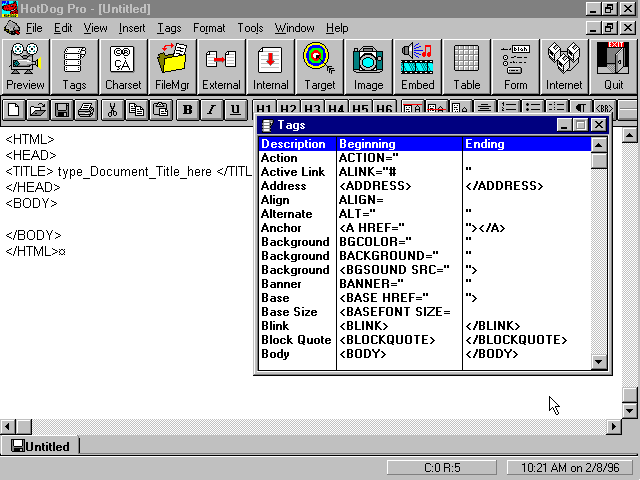Open the Charset tool
This screenshot has height=480, width=640.
point(123,66)
